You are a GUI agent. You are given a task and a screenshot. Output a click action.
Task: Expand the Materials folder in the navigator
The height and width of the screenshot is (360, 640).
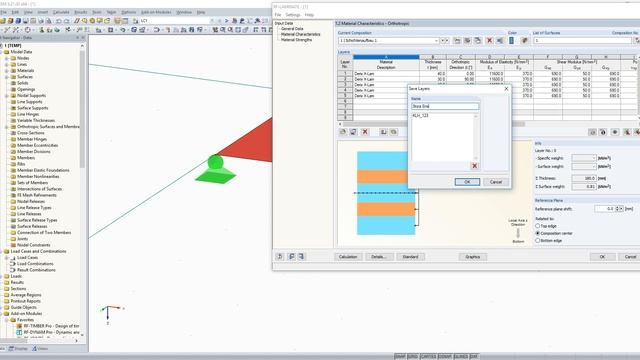click(x=7, y=71)
